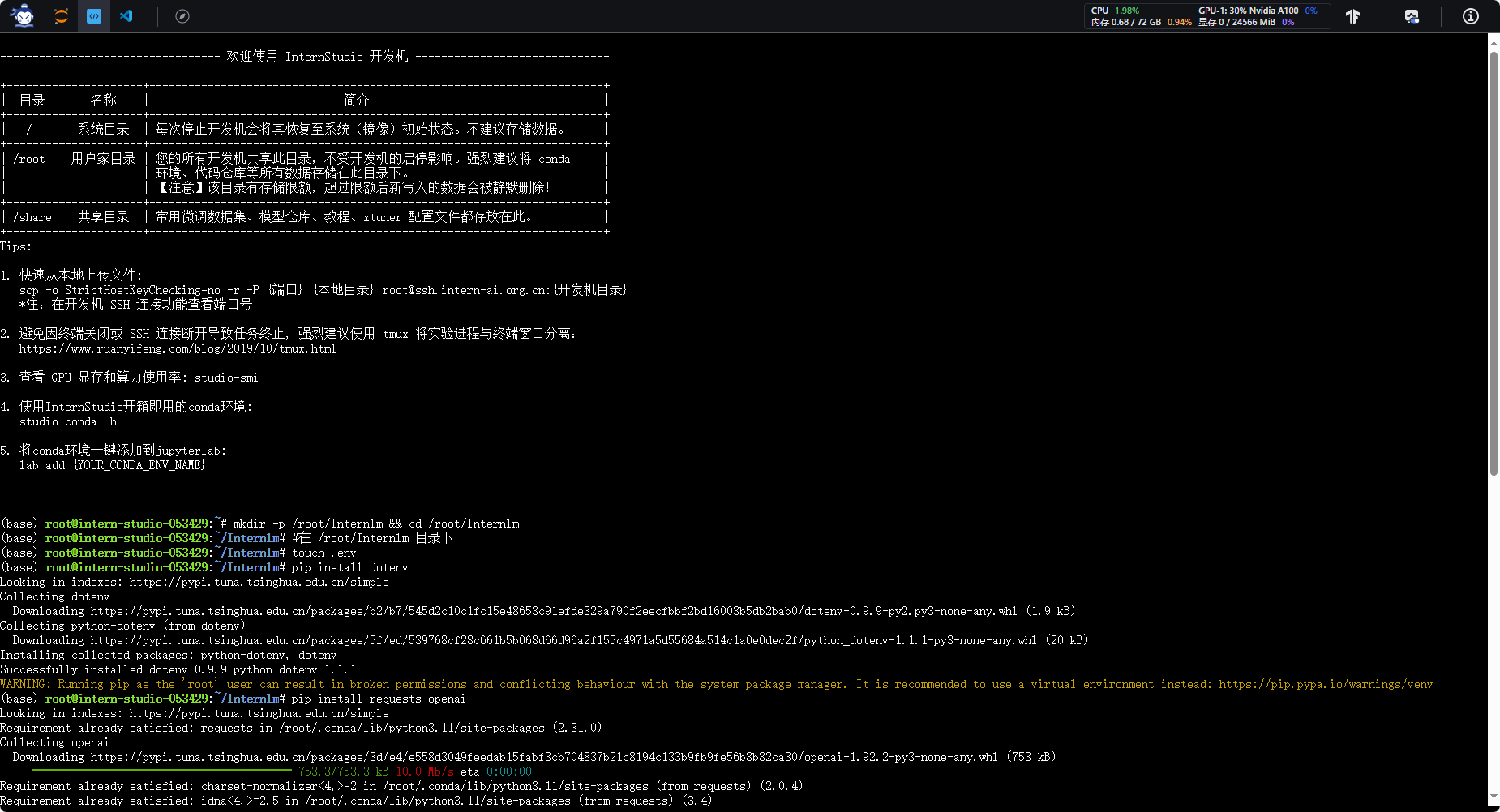Click the 'lab add {YOUR_CONDA_ENV_NAME}' text

pyautogui.click(x=112, y=465)
